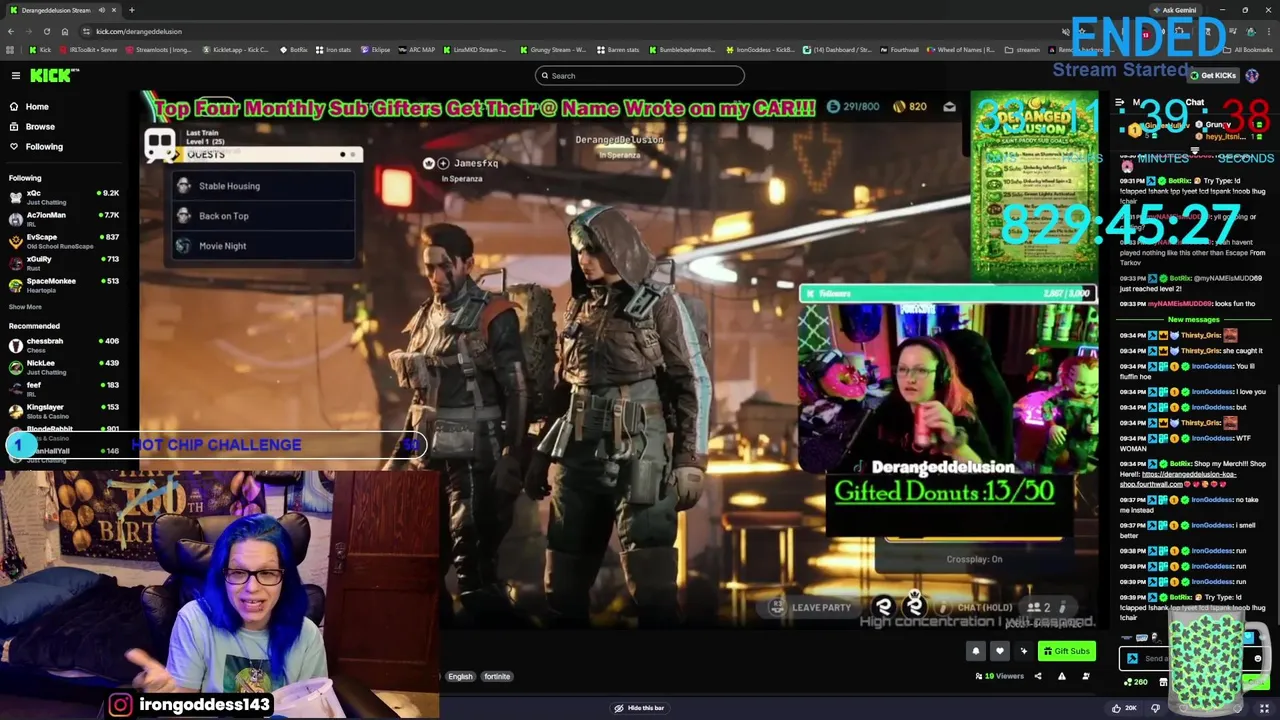
Task: Open recommended channel feef
Action: (x=65, y=389)
